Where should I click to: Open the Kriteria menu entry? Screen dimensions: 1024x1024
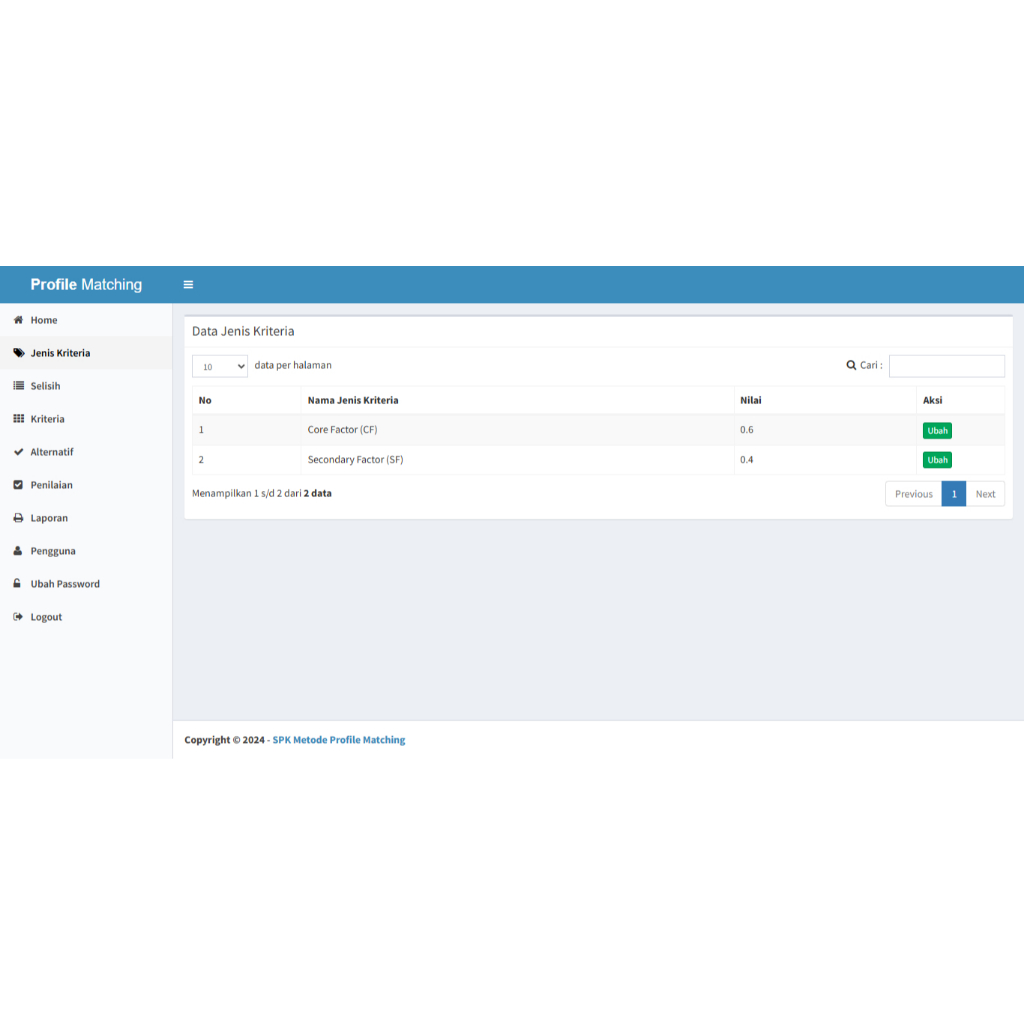click(x=86, y=419)
